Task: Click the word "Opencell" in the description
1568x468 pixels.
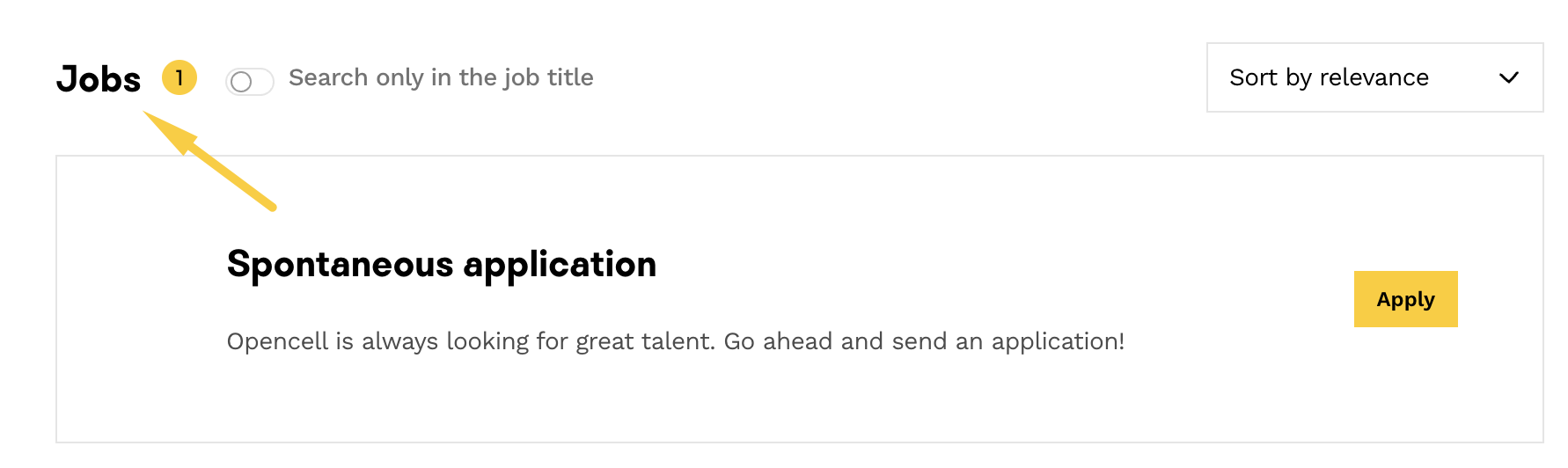Action: tap(277, 341)
